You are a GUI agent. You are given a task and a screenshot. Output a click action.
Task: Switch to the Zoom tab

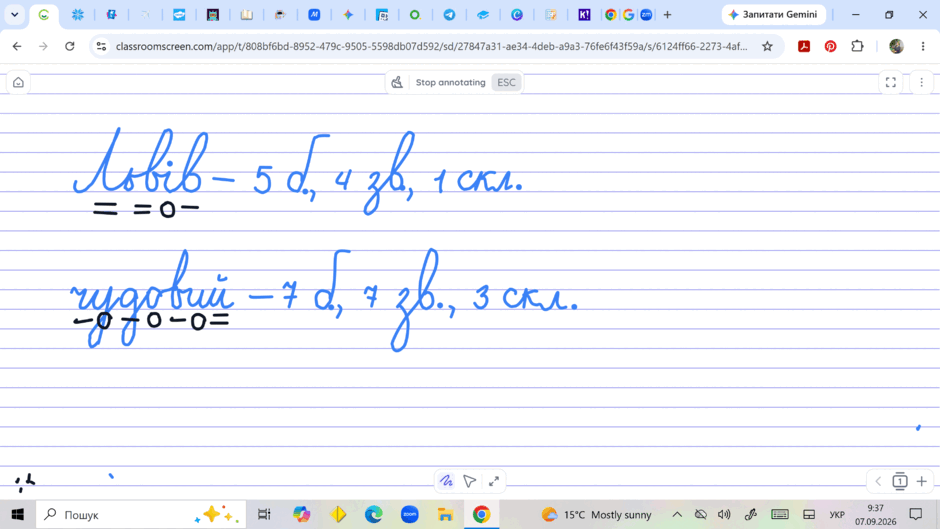646,15
